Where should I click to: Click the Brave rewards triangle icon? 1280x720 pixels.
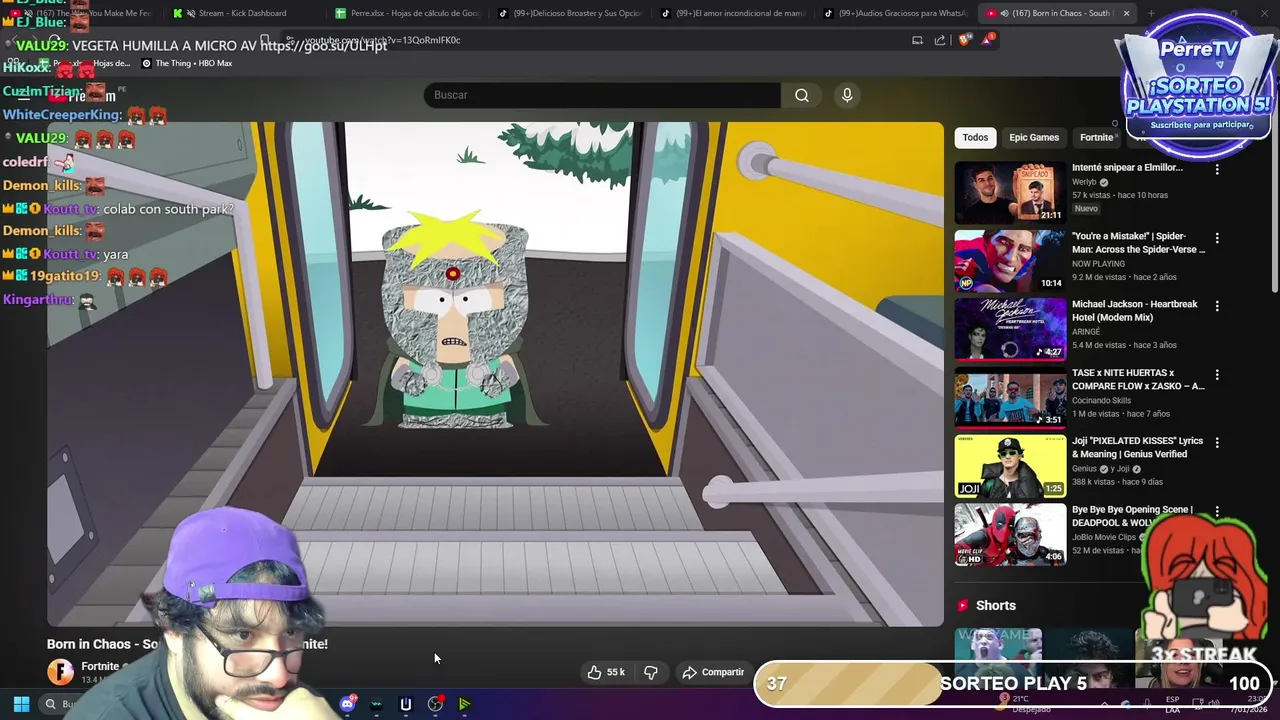pyautogui.click(x=989, y=39)
